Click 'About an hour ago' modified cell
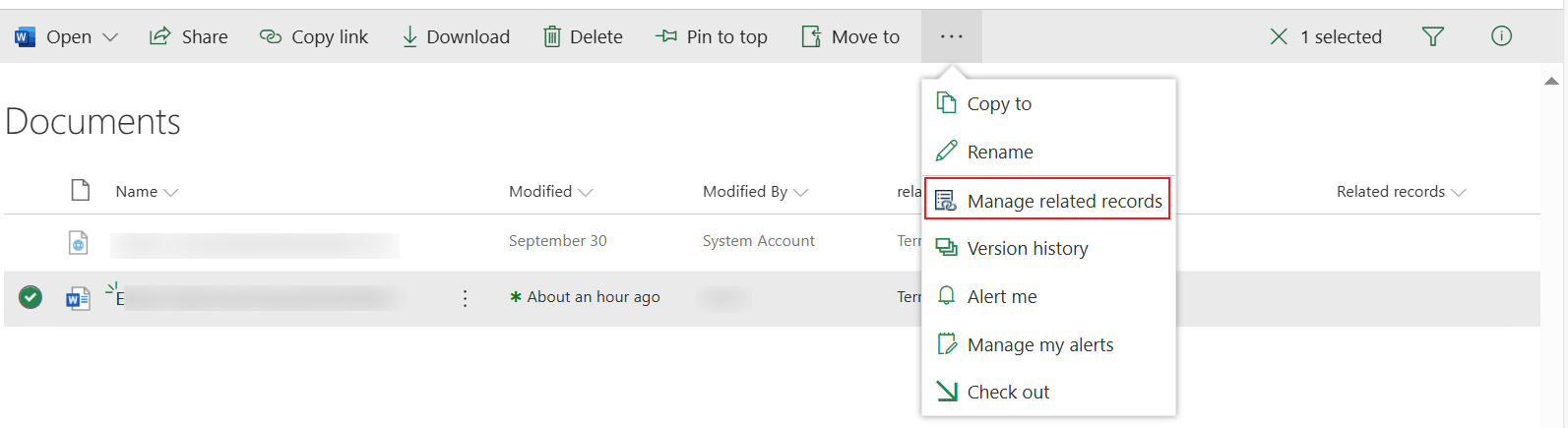 (x=594, y=297)
